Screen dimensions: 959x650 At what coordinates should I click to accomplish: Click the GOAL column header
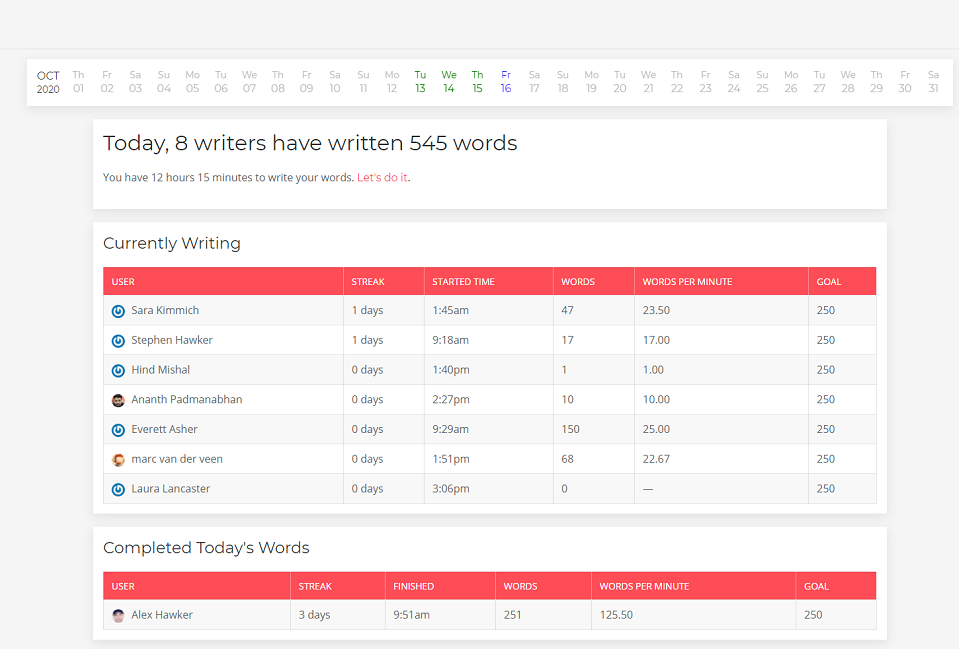(x=828, y=281)
